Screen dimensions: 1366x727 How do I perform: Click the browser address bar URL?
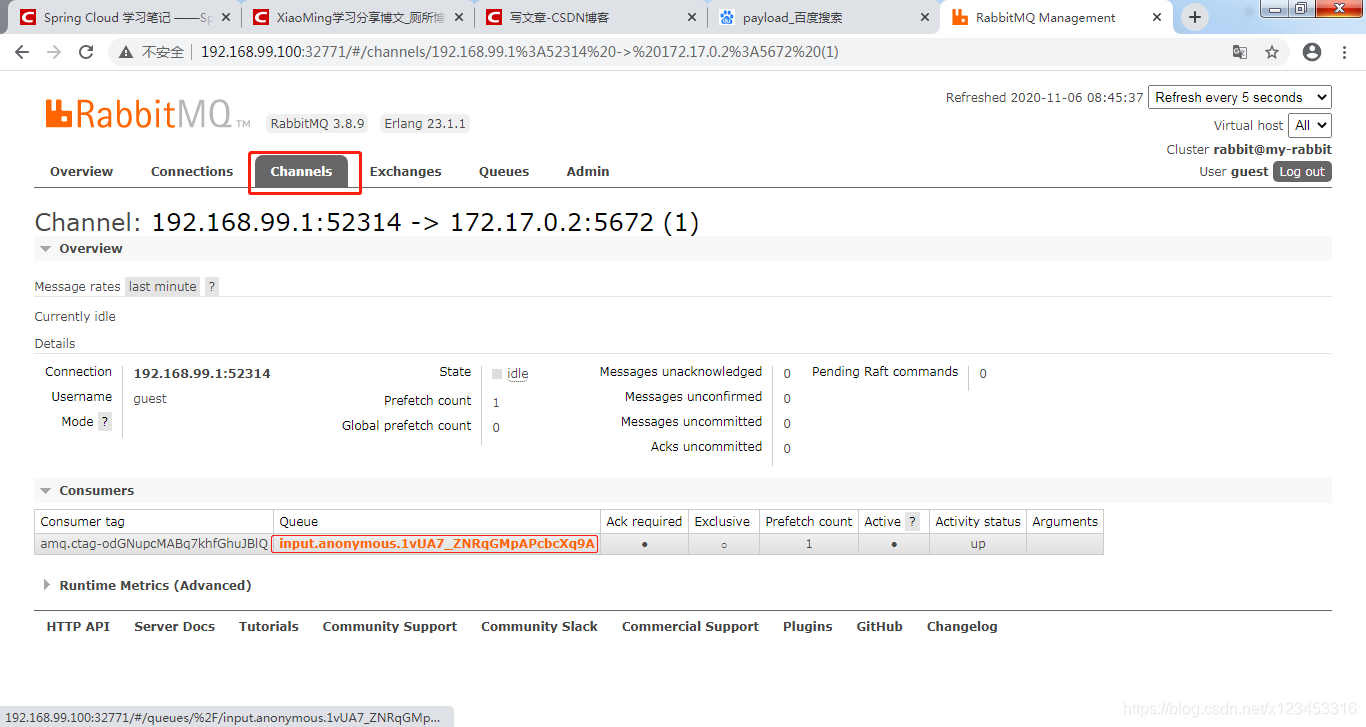point(520,52)
